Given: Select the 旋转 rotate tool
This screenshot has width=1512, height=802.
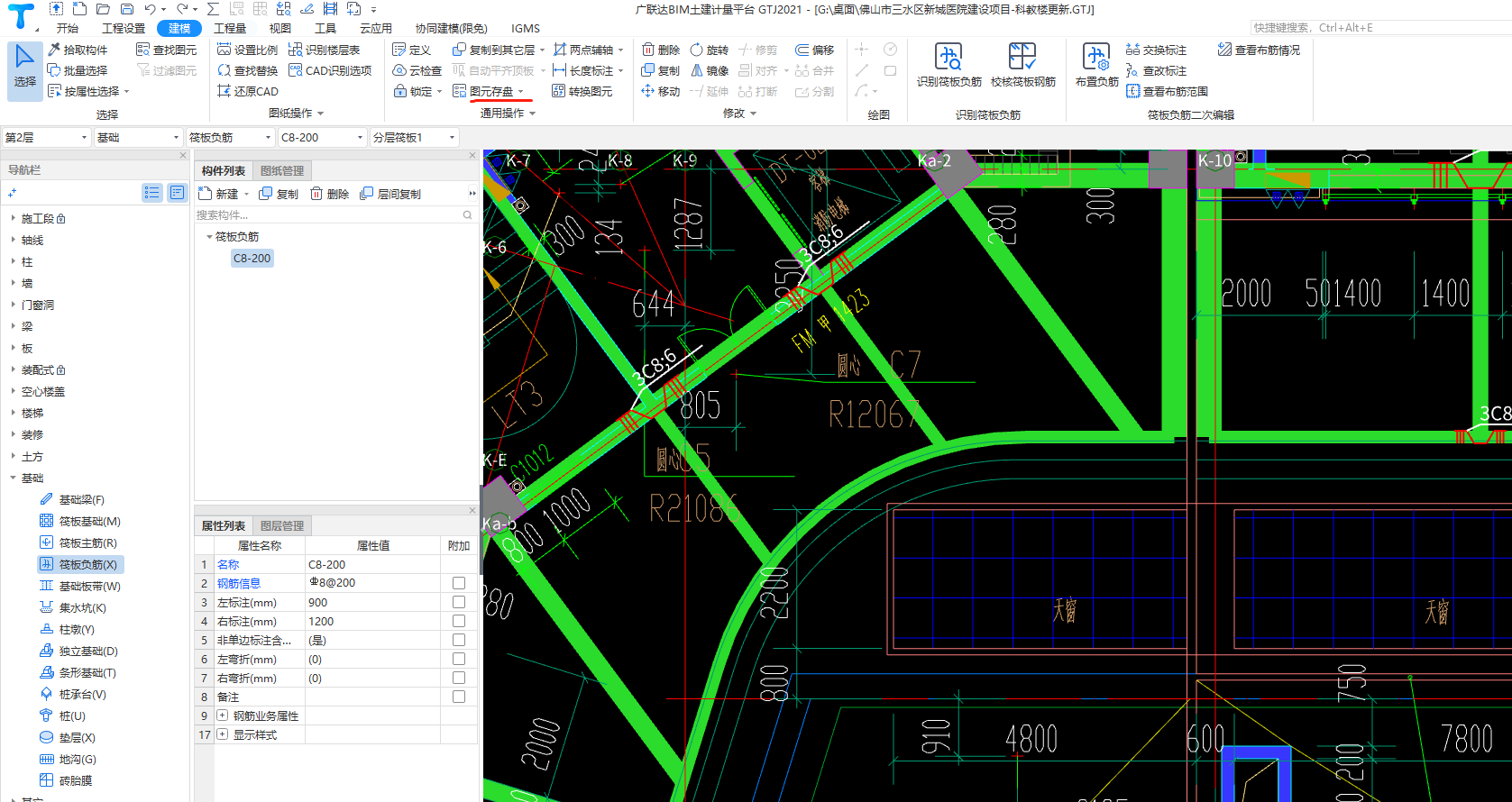Looking at the screenshot, I should point(709,50).
